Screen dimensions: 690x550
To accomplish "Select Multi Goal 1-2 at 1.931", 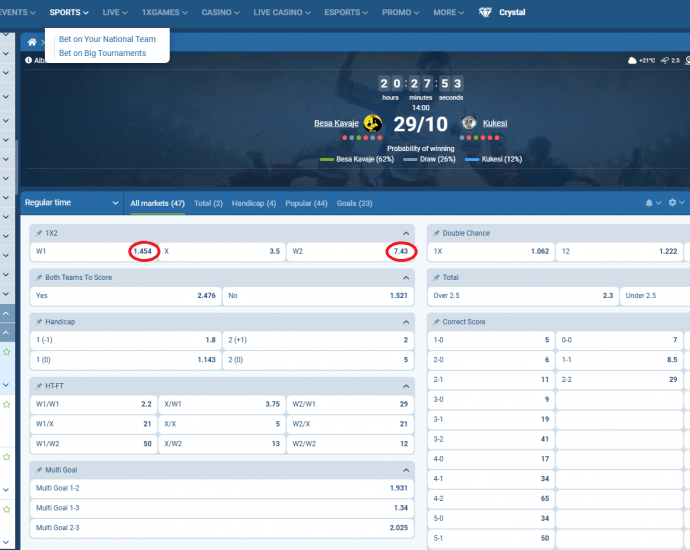I will (222, 488).
